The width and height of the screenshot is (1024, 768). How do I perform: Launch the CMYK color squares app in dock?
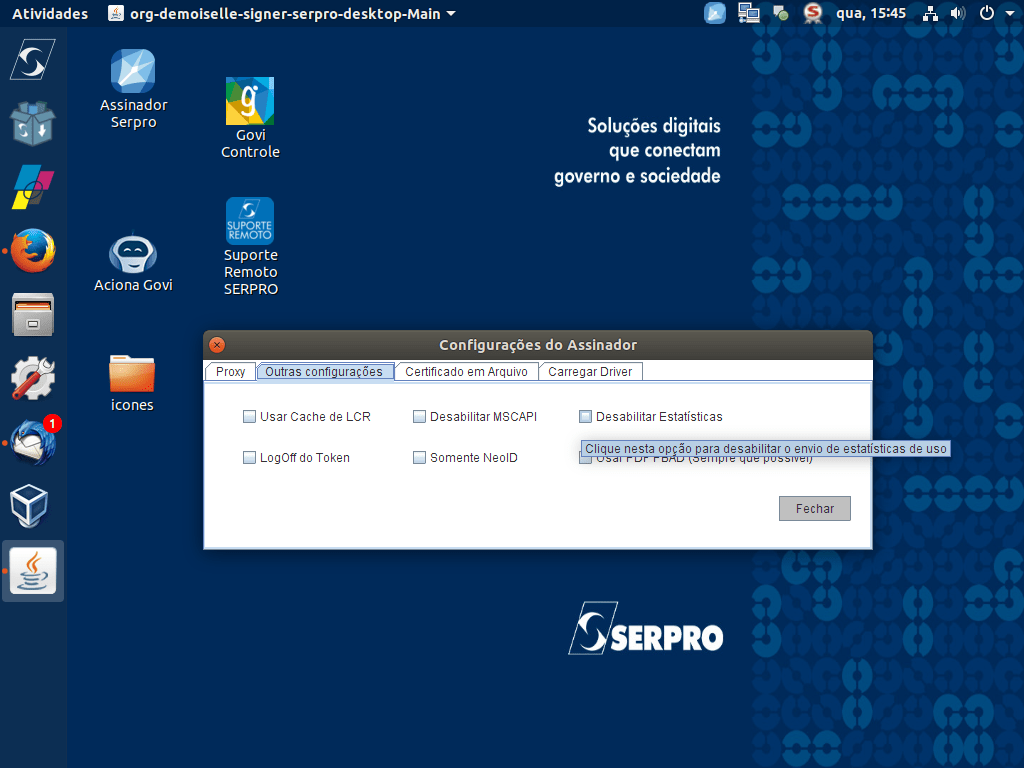click(33, 187)
